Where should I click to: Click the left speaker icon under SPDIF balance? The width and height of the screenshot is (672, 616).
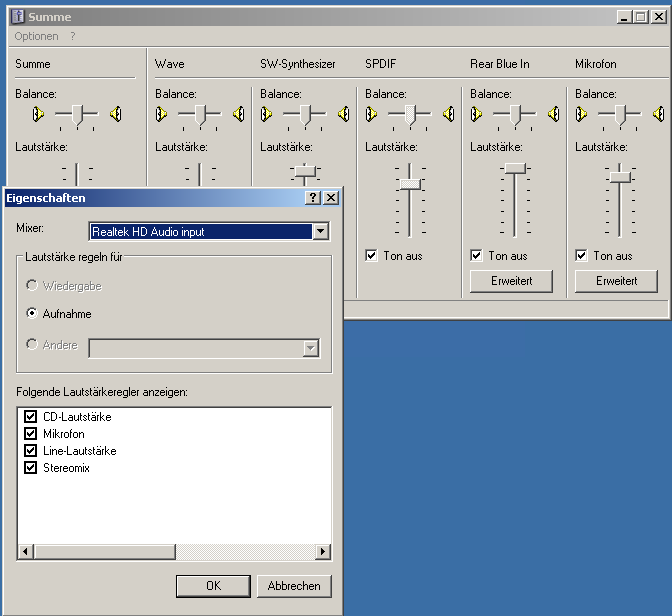click(372, 114)
